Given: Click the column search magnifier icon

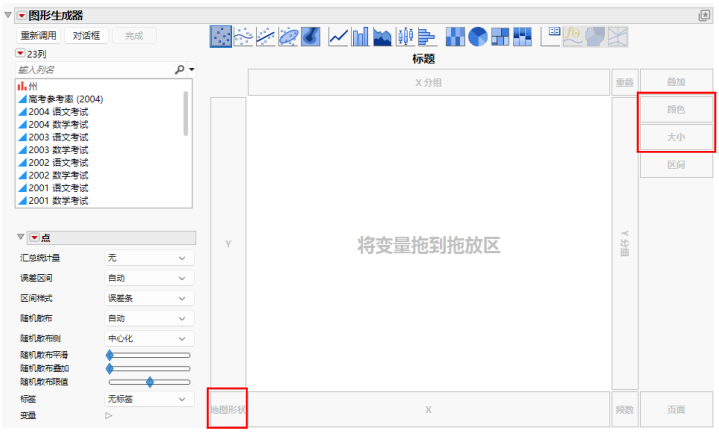Looking at the screenshot, I should pos(179,69).
